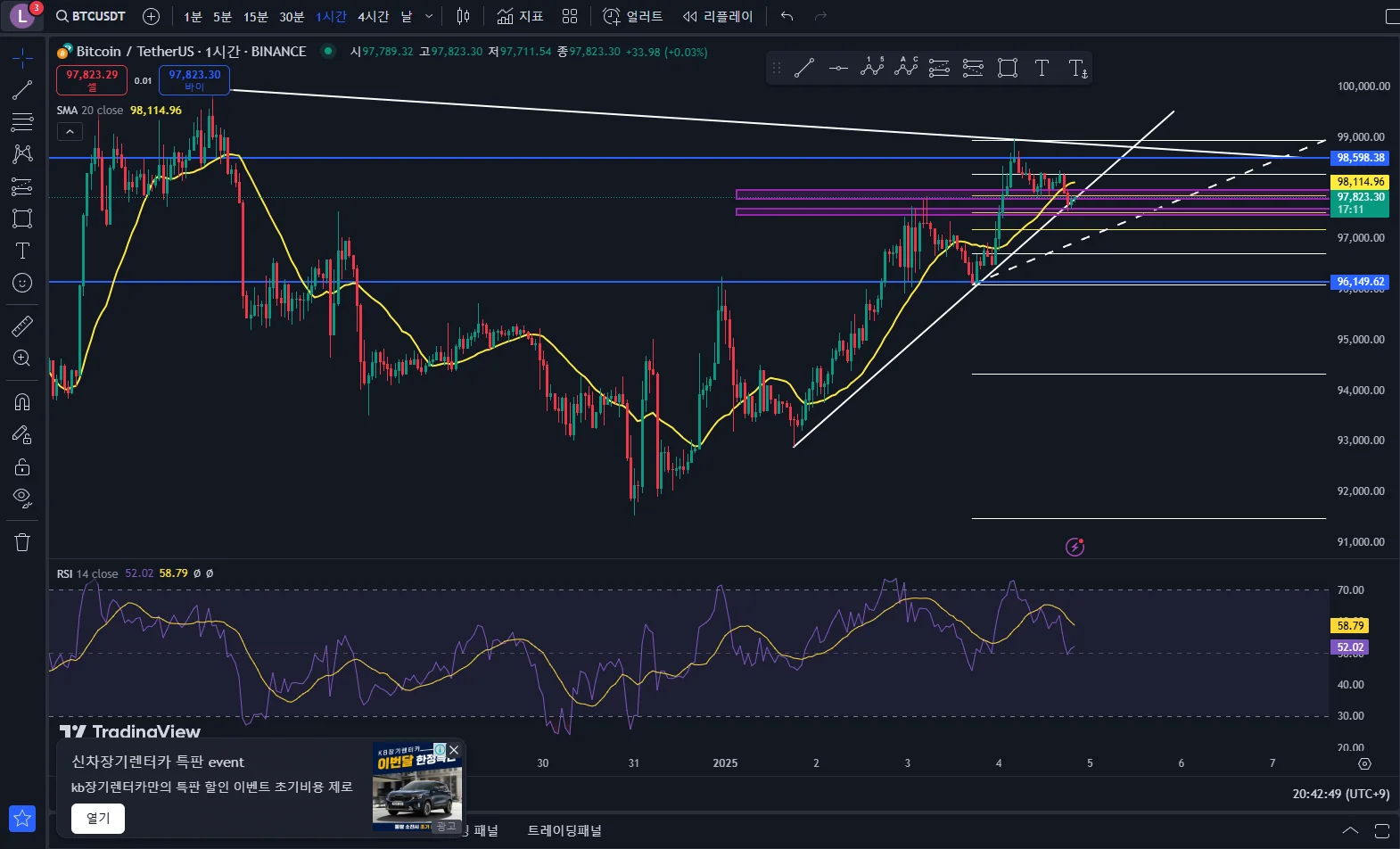The width and height of the screenshot is (1400, 849).
Task: Toggle hide all drawings eye icon
Action: (22, 498)
